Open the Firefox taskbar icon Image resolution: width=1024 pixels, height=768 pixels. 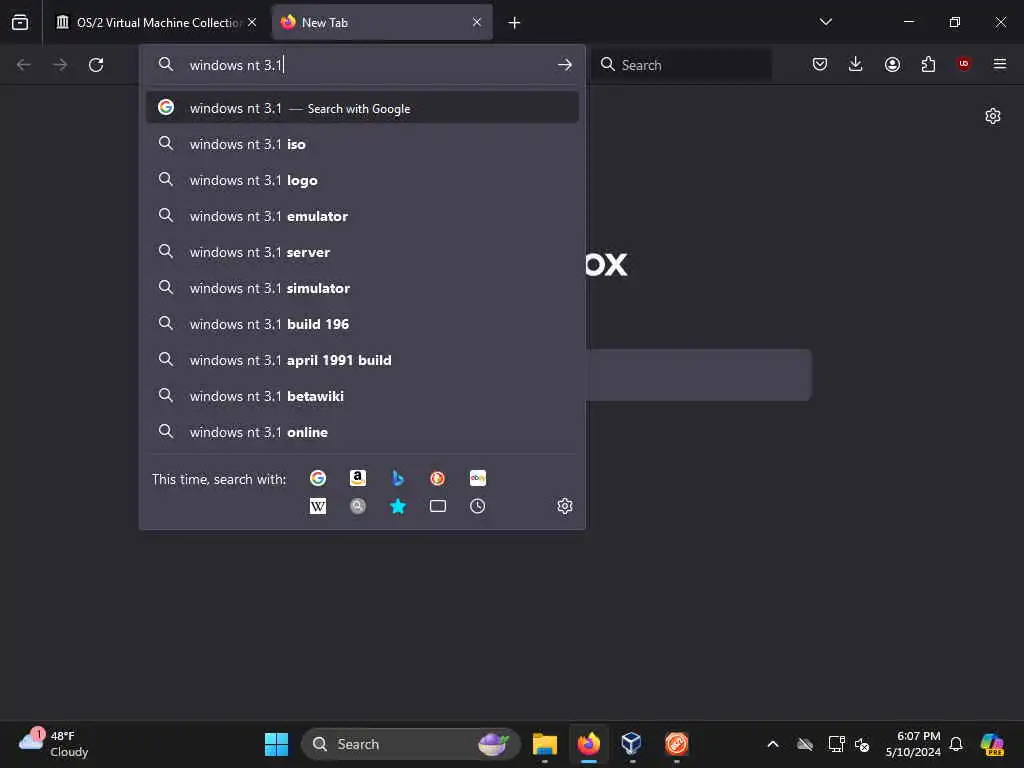tap(588, 743)
